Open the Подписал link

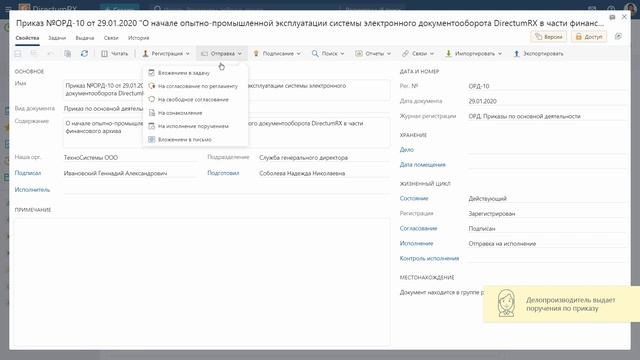coord(28,173)
